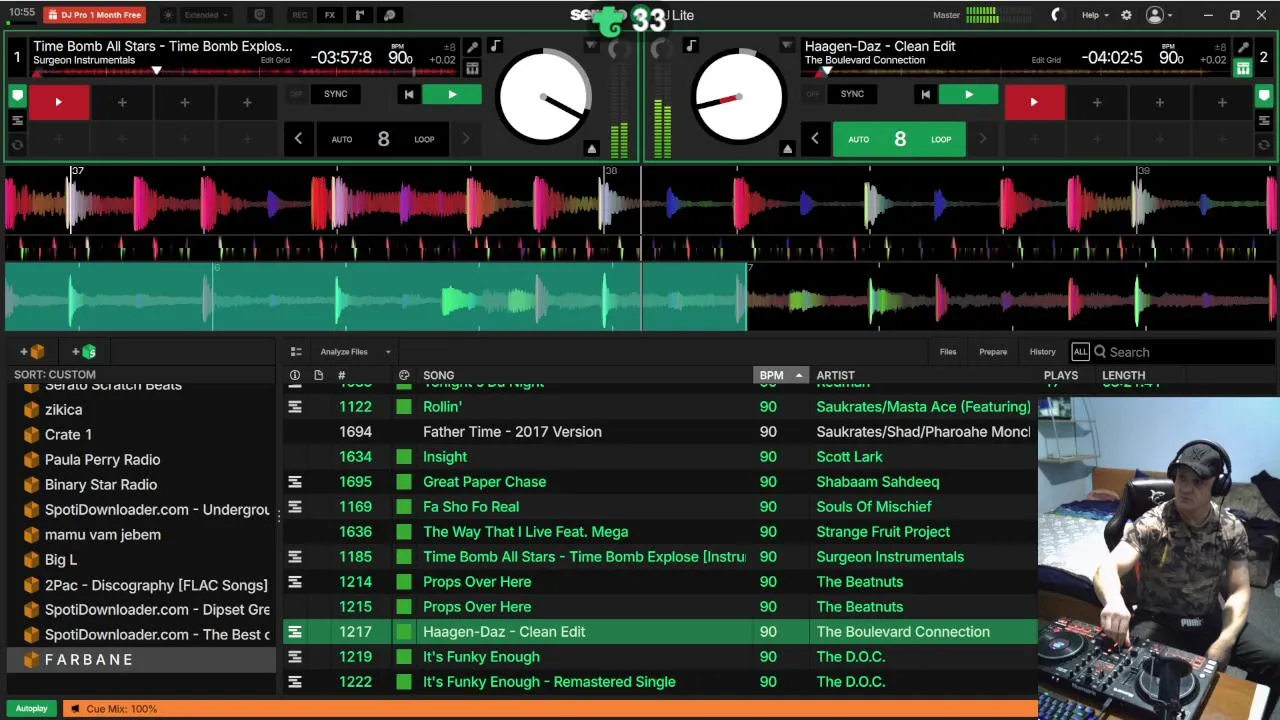Click the DJ Pro 1 Month Free gift button
1280x720 pixels.
click(95, 15)
